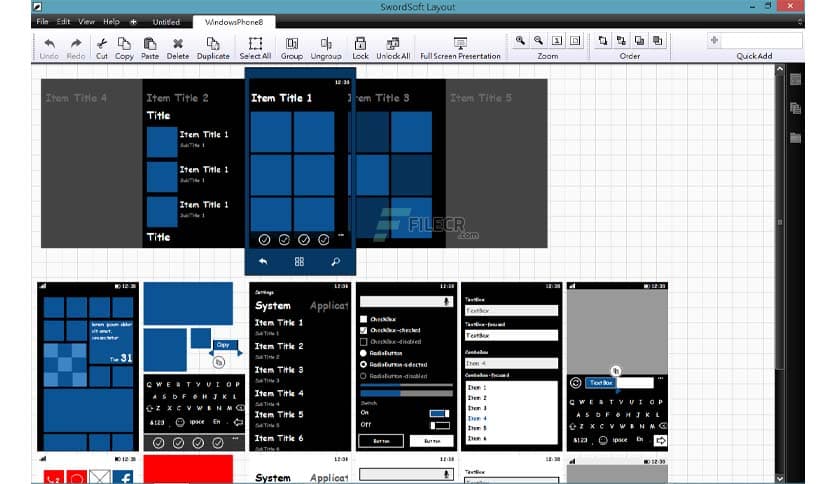The height and width of the screenshot is (484, 836).
Task: Click the back arrow on the selected phone
Action: click(263, 262)
